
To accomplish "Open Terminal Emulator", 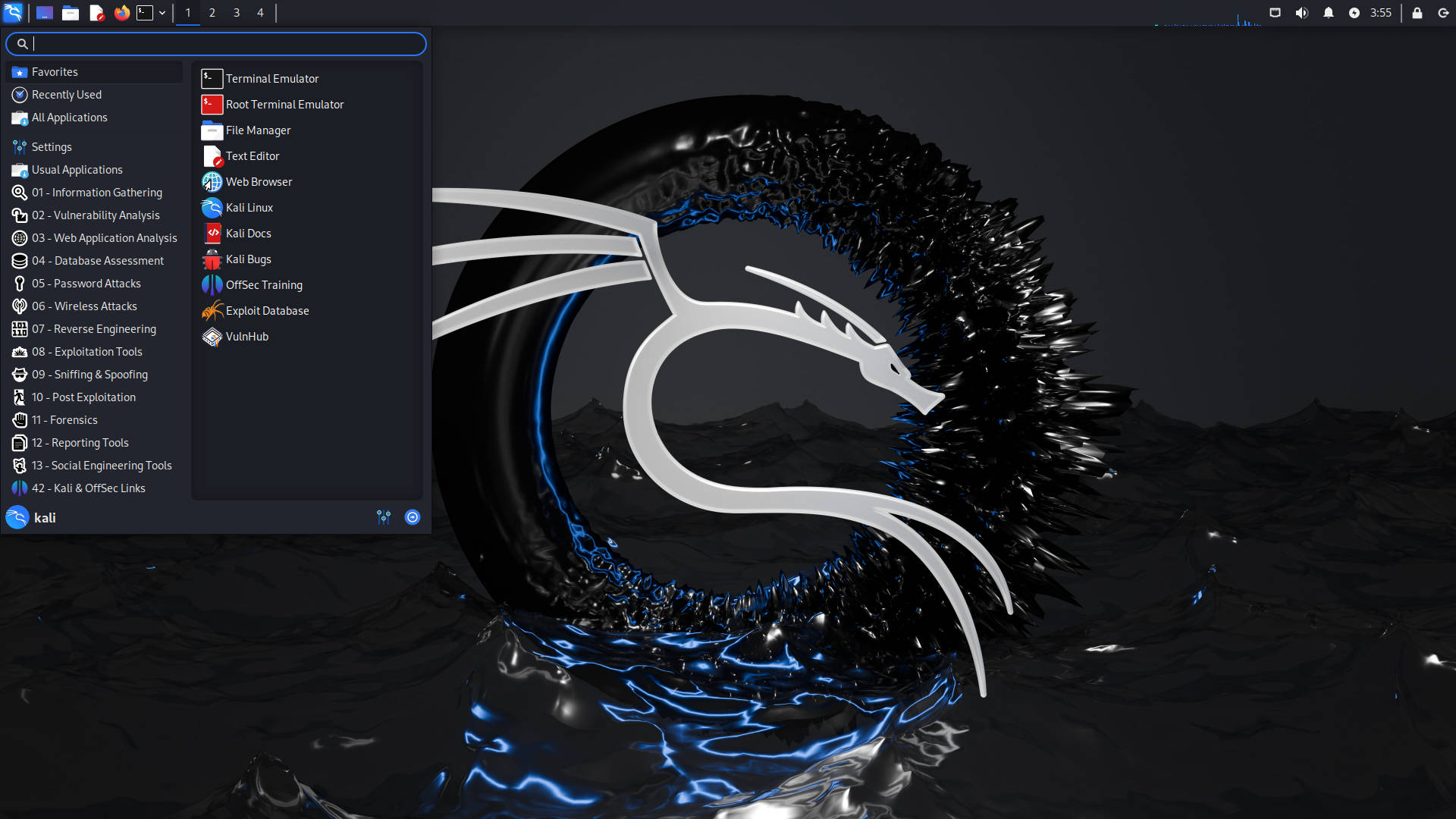I will click(x=272, y=78).
